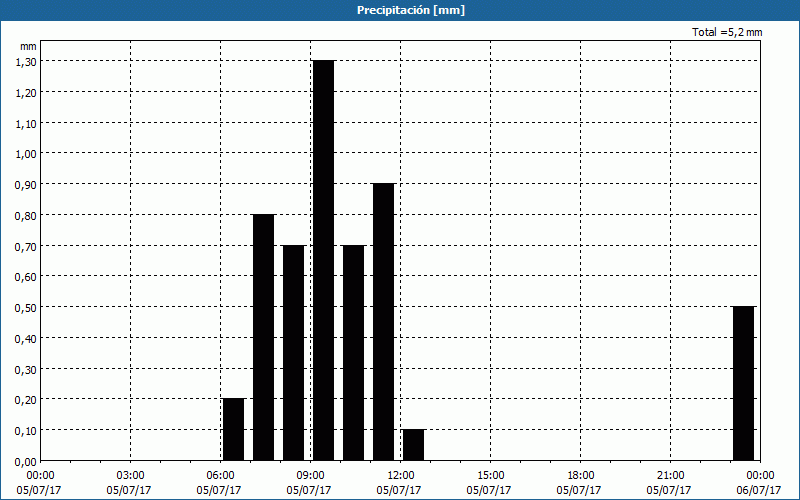Click the y-axis value 0,40
The image size is (800, 500).
click(x=26, y=338)
